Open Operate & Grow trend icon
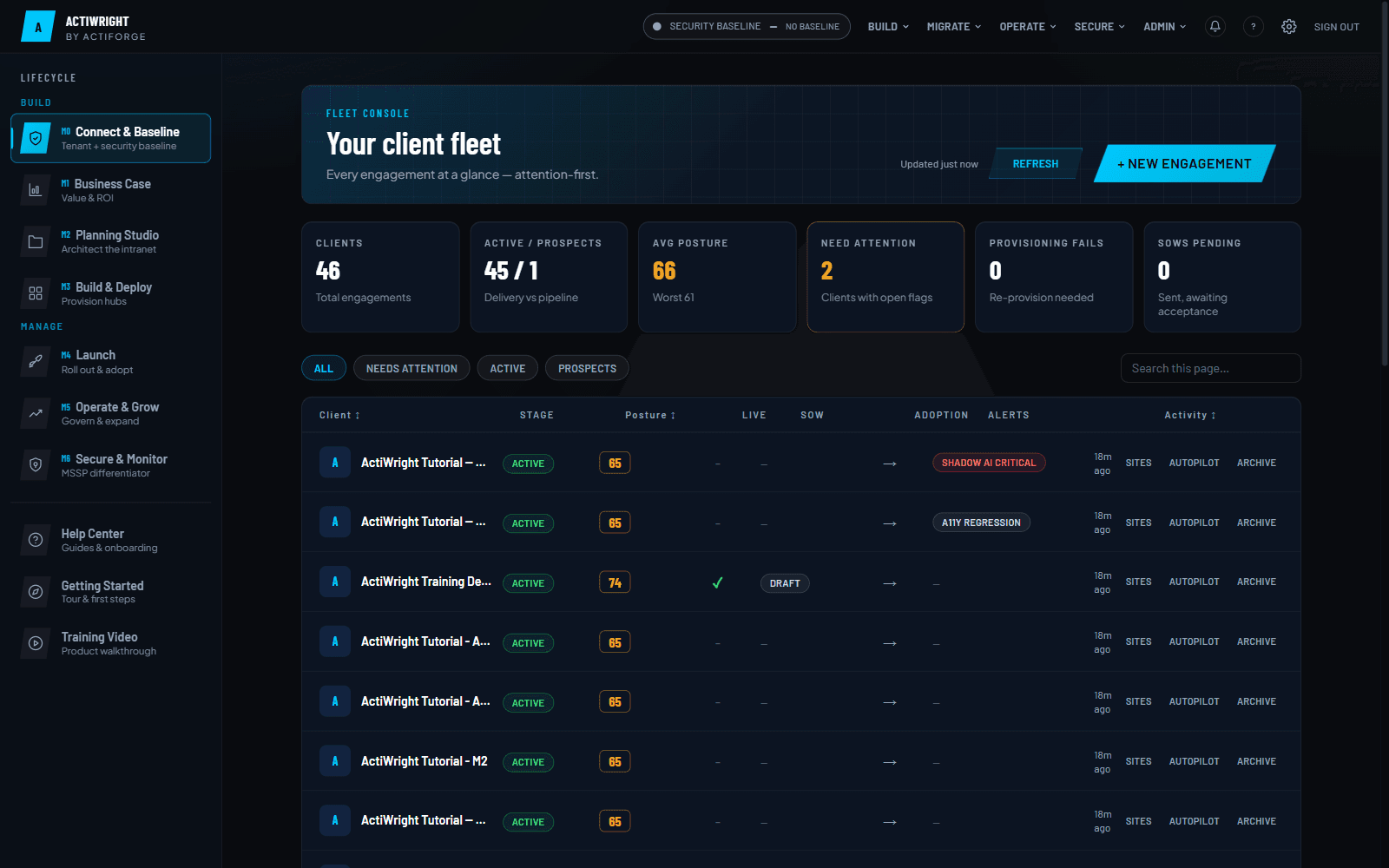 [x=36, y=413]
